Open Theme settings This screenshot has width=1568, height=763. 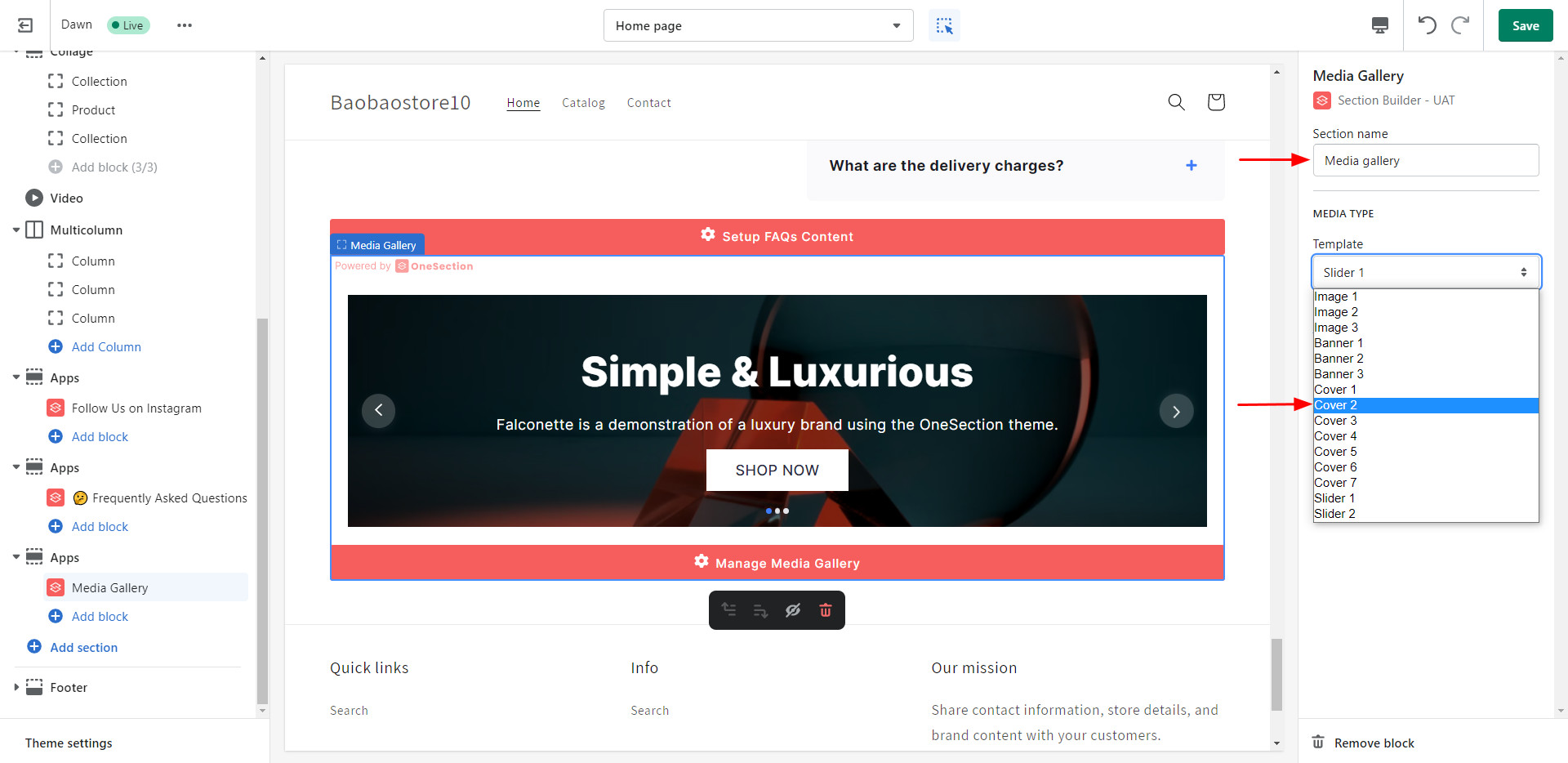(x=69, y=743)
